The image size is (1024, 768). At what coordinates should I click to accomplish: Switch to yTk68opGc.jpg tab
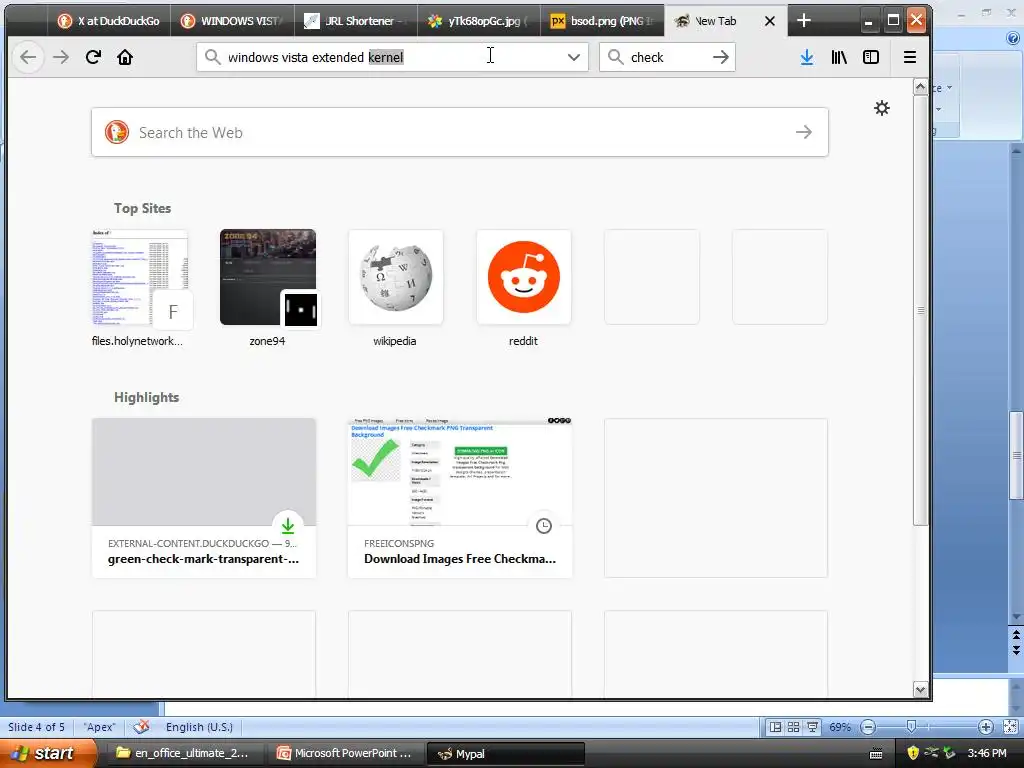[479, 21]
